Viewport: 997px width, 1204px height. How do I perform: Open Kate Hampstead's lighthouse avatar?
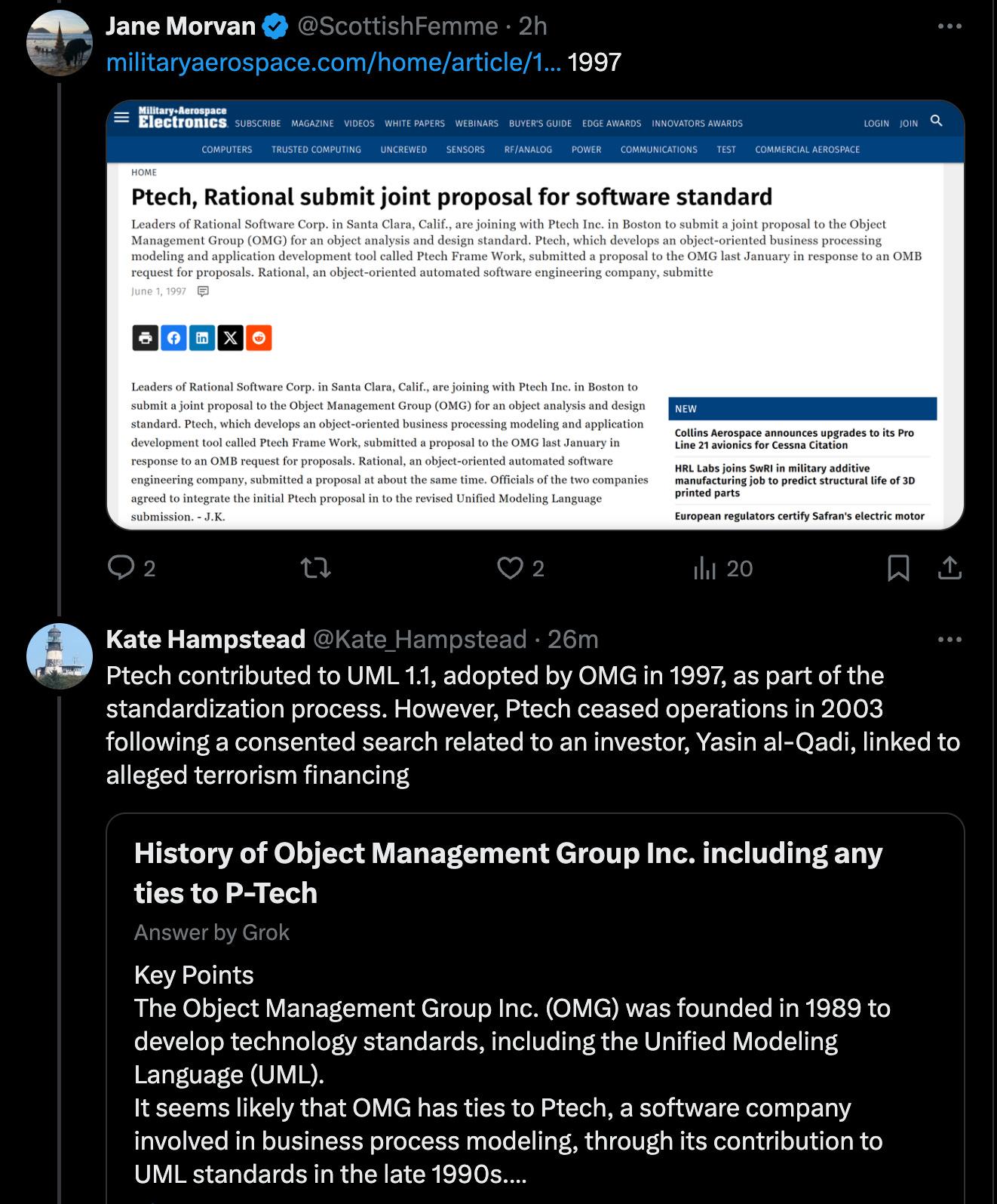(x=59, y=656)
